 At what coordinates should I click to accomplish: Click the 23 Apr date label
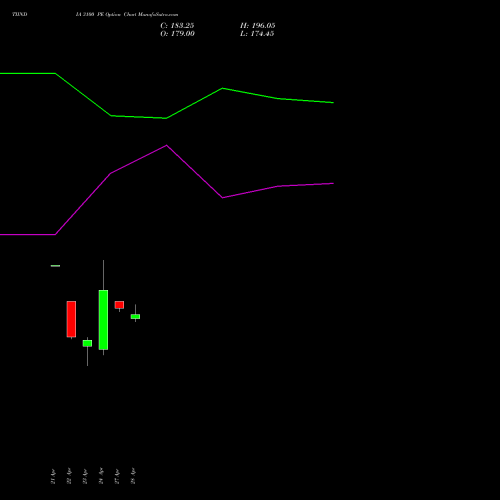[x=85, y=476]
